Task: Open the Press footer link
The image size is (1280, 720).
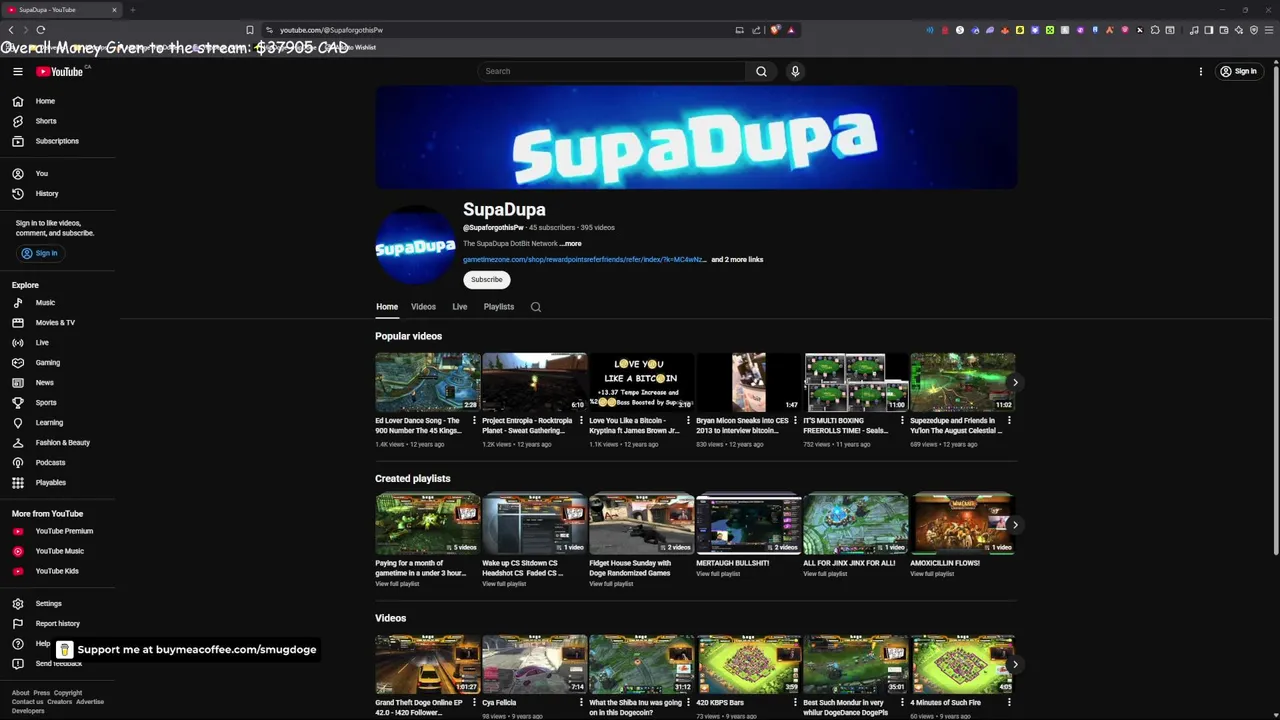Action: coord(41,693)
